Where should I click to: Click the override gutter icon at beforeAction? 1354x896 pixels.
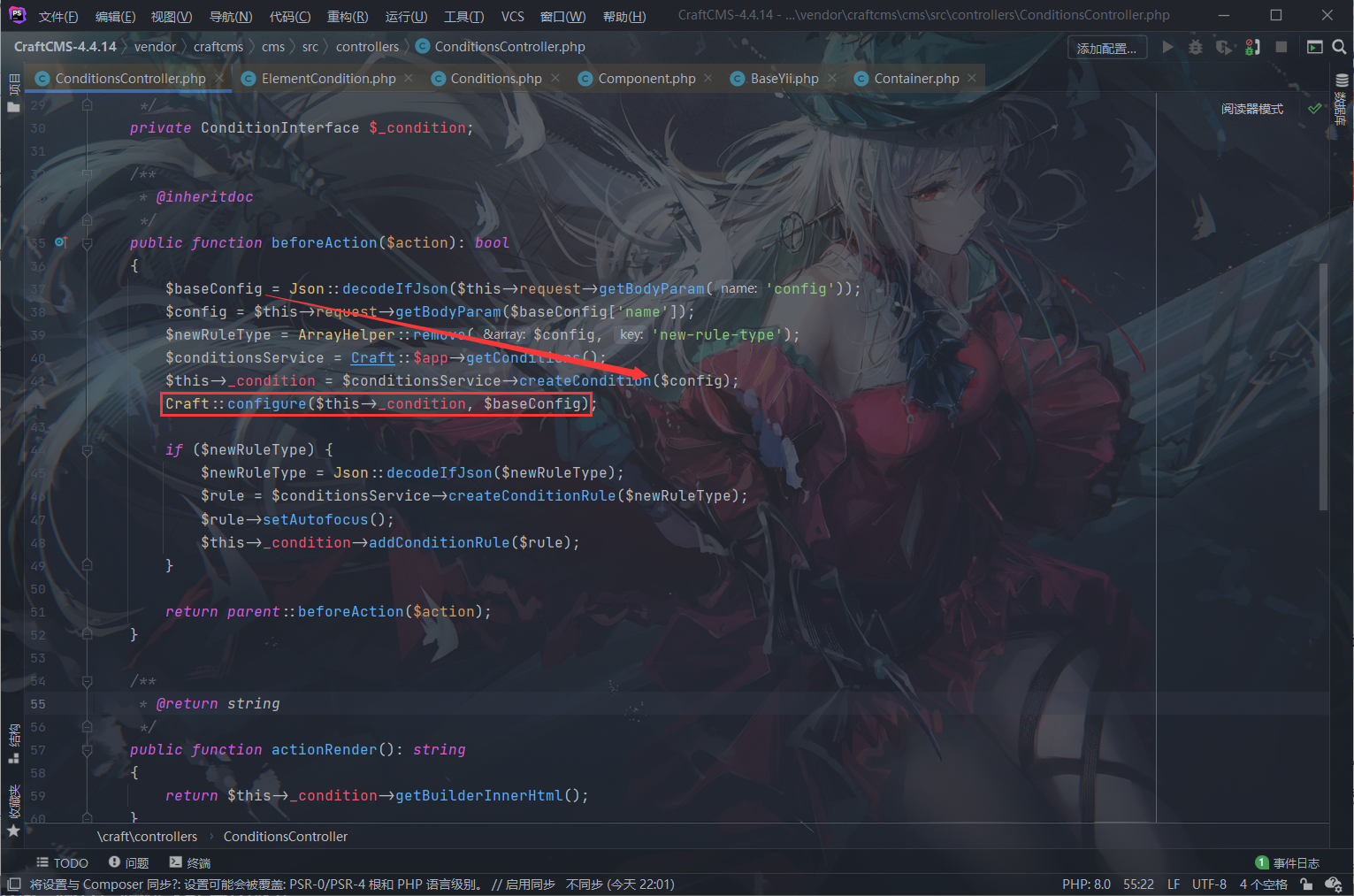pyautogui.click(x=60, y=242)
